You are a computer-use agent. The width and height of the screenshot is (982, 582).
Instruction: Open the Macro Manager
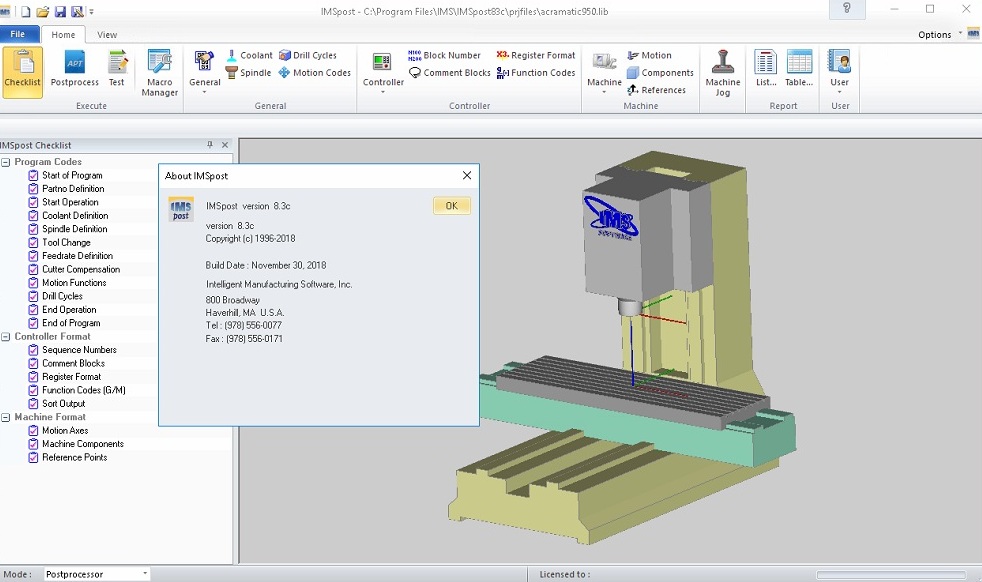[x=160, y=73]
